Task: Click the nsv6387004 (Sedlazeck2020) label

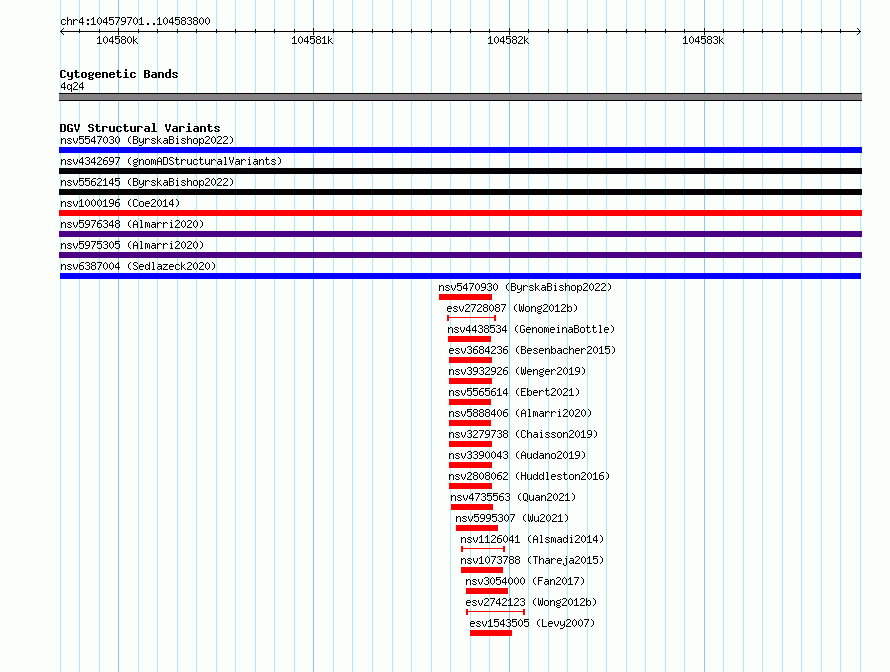Action: click(138, 266)
